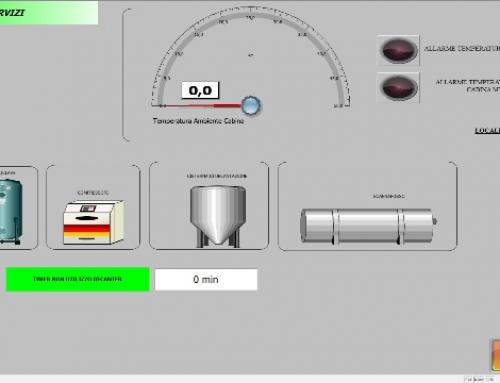Click the label above the horizontal cylinder
Viewport: 500px width, 383px height.
tap(389, 196)
